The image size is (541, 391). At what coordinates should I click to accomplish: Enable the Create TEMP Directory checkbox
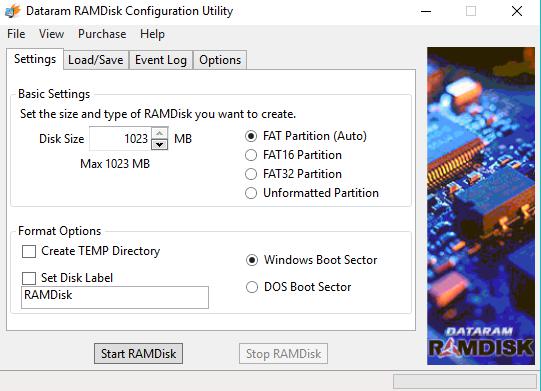[x=29, y=251]
